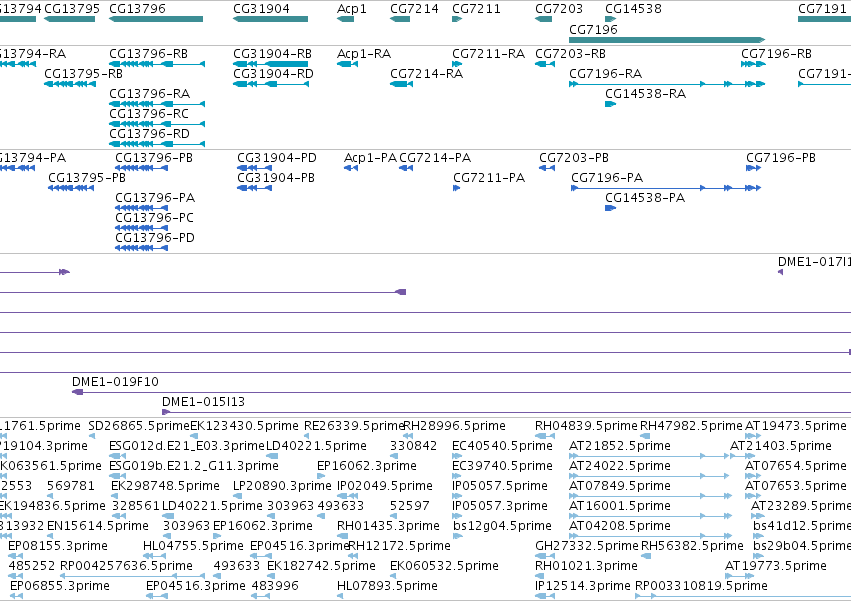Click transcript CG13796-RA
This screenshot has width=851, height=601.
[157, 104]
